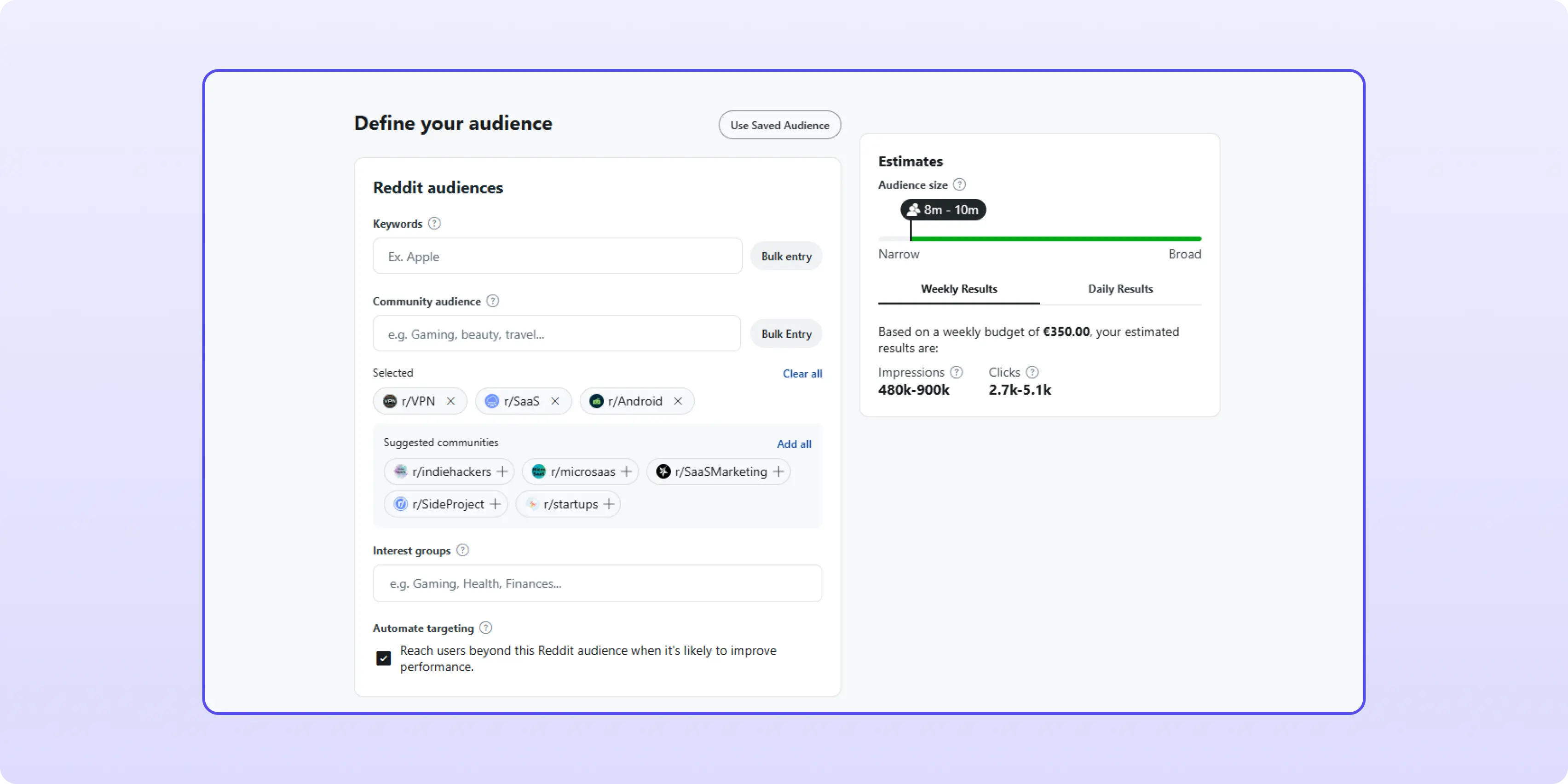The height and width of the screenshot is (784, 1568).
Task: Click the Add all link
Action: click(794, 444)
